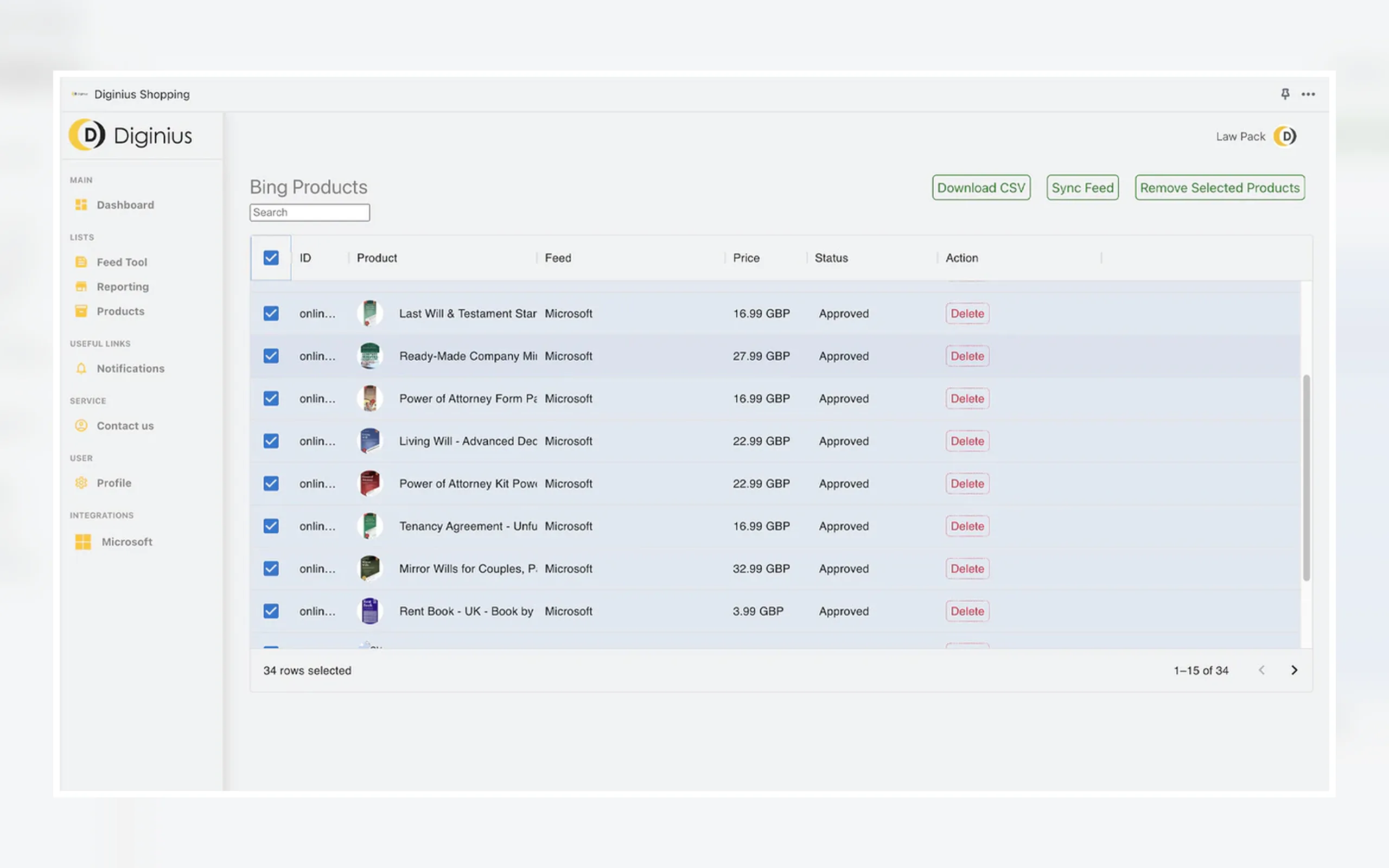Click Rent Book UK product thumbnail

(369, 611)
